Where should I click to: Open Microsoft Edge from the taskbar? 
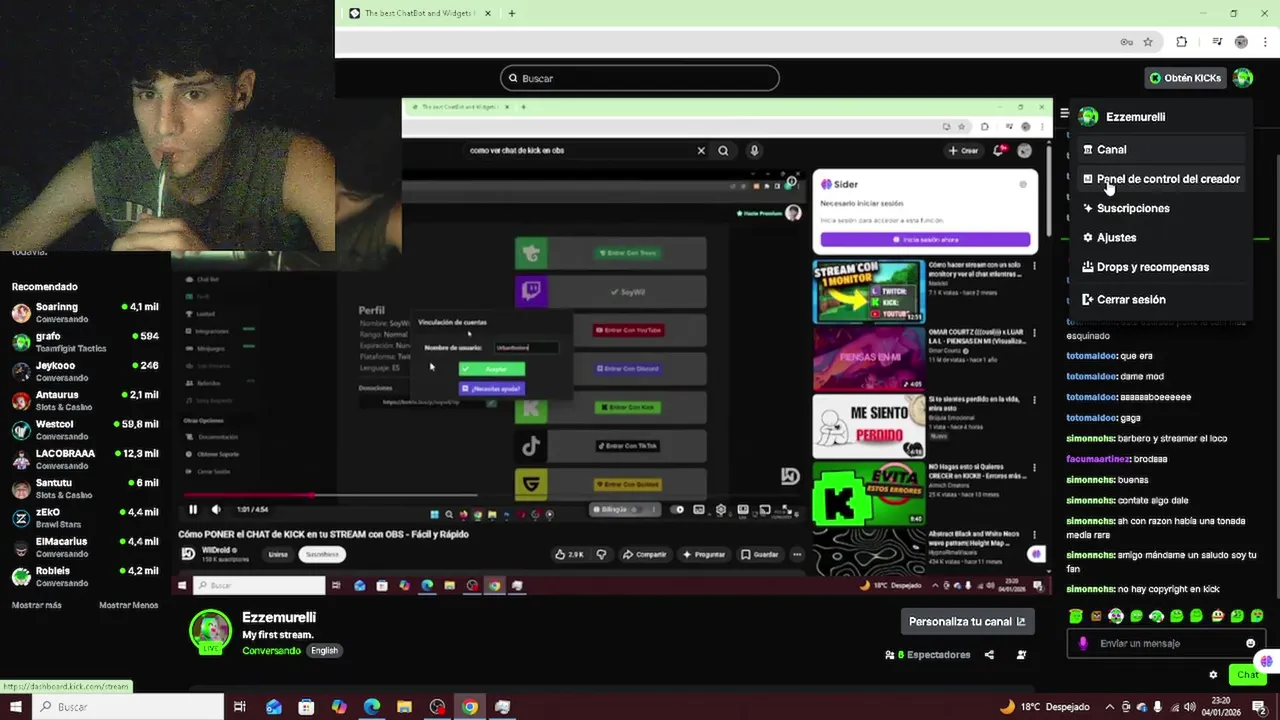[372, 707]
